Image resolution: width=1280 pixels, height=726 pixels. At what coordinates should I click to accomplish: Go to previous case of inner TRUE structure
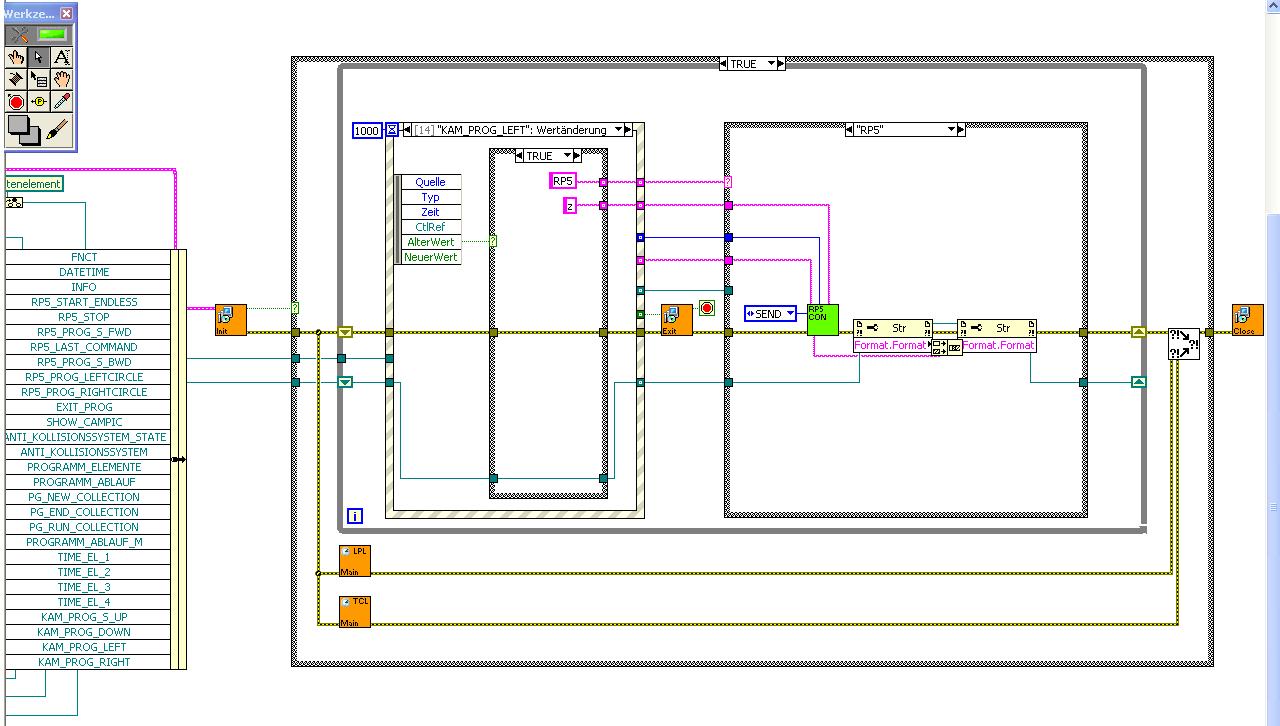coord(519,156)
